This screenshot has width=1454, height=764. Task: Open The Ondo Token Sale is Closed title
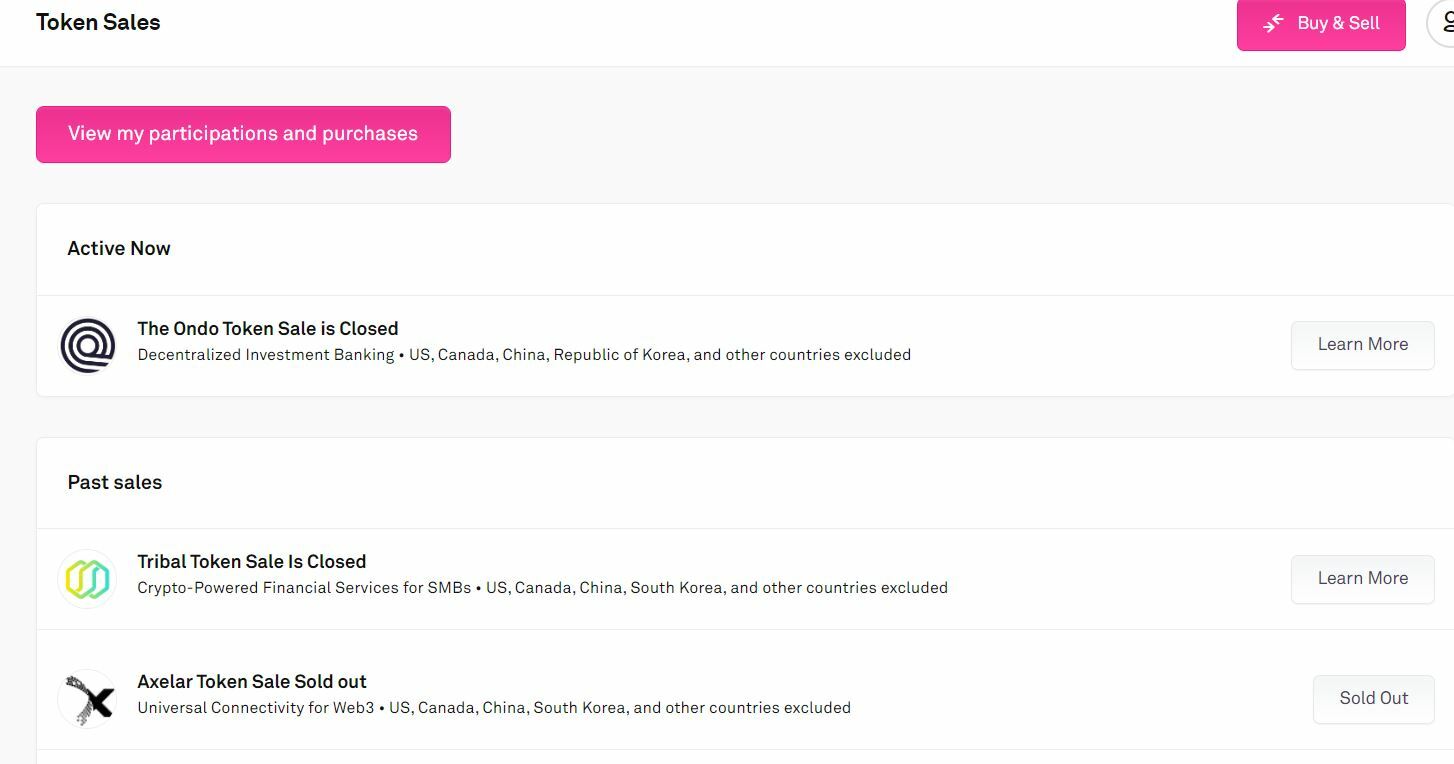coord(268,328)
